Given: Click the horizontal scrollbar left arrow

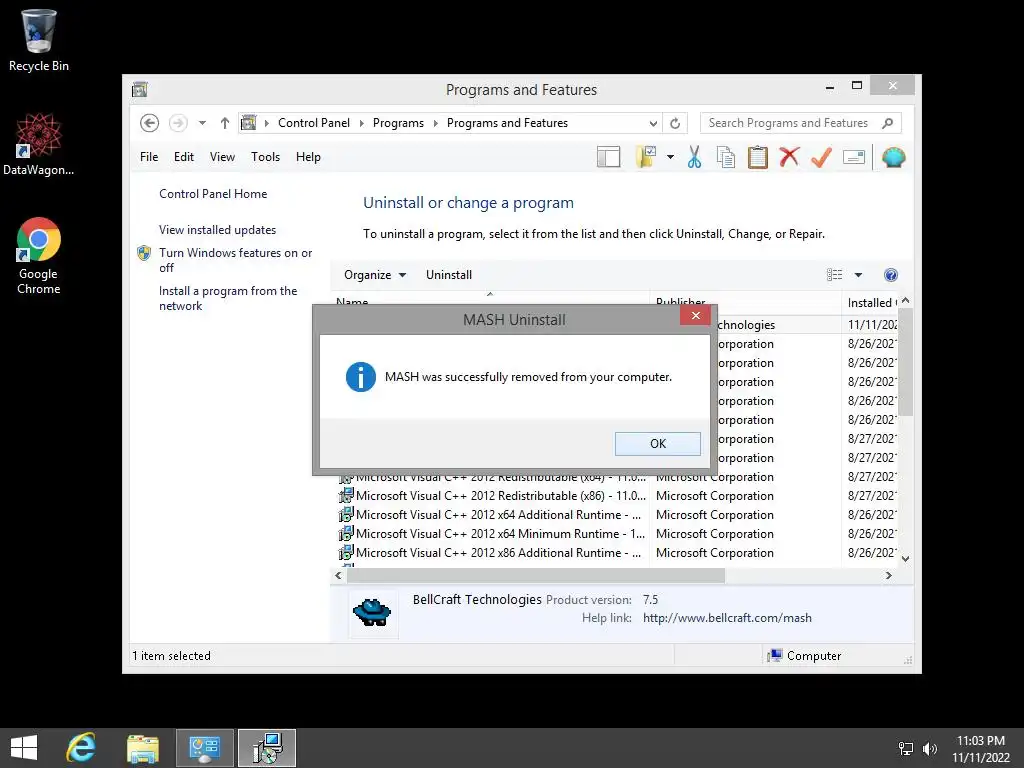Looking at the screenshot, I should 338,575.
